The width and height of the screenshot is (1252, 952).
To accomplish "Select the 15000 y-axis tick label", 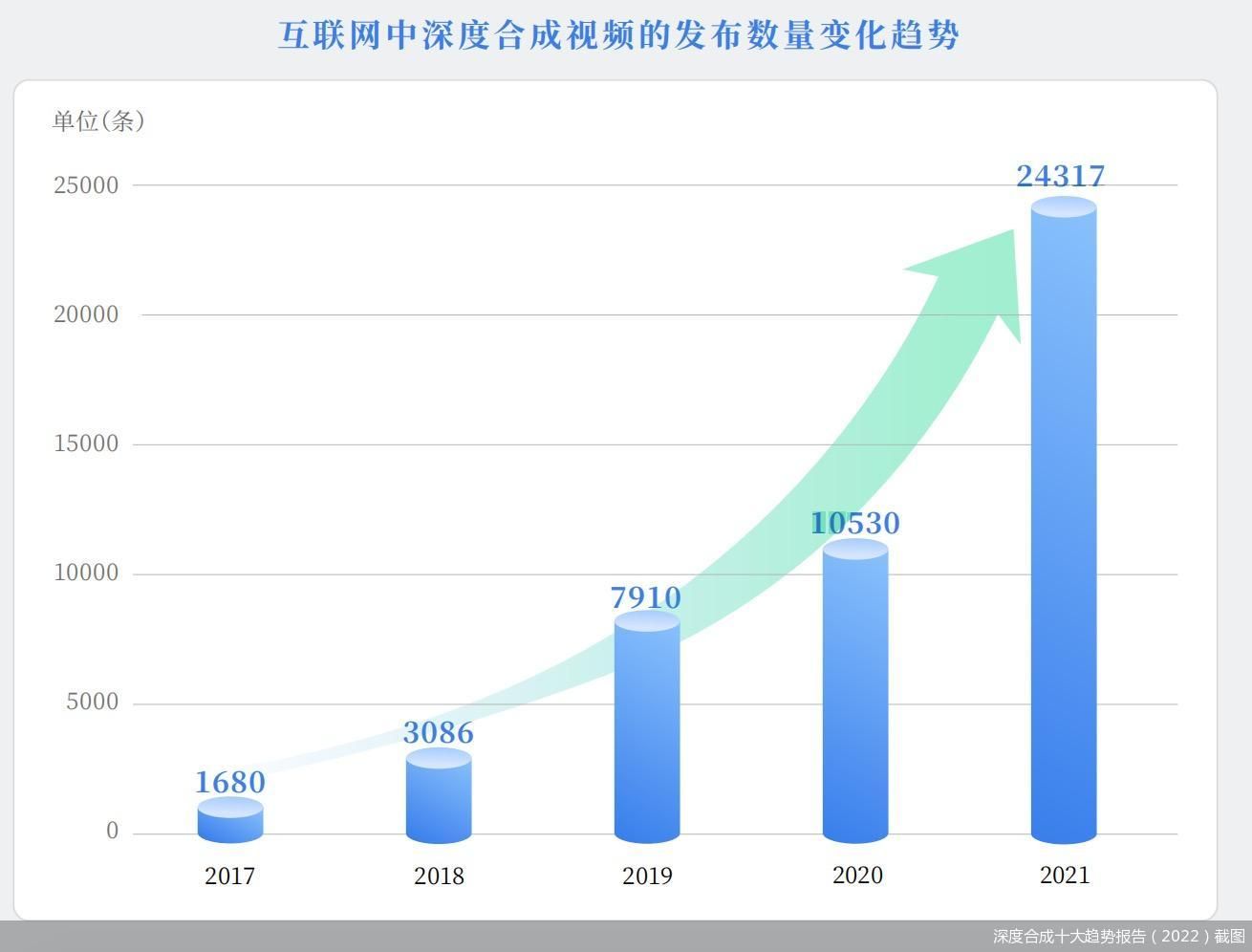I will (x=86, y=444).
